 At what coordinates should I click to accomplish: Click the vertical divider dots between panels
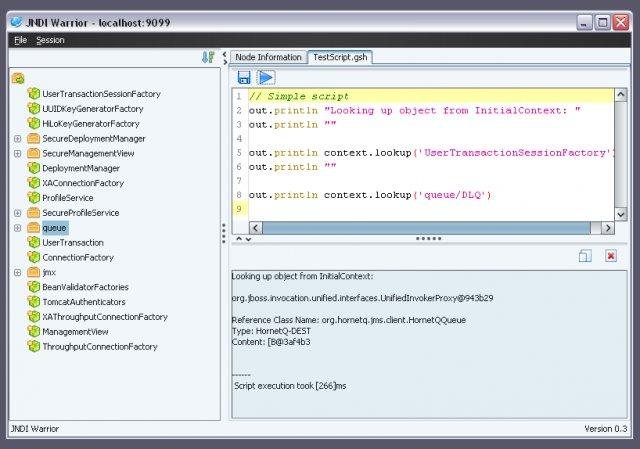[x=224, y=233]
